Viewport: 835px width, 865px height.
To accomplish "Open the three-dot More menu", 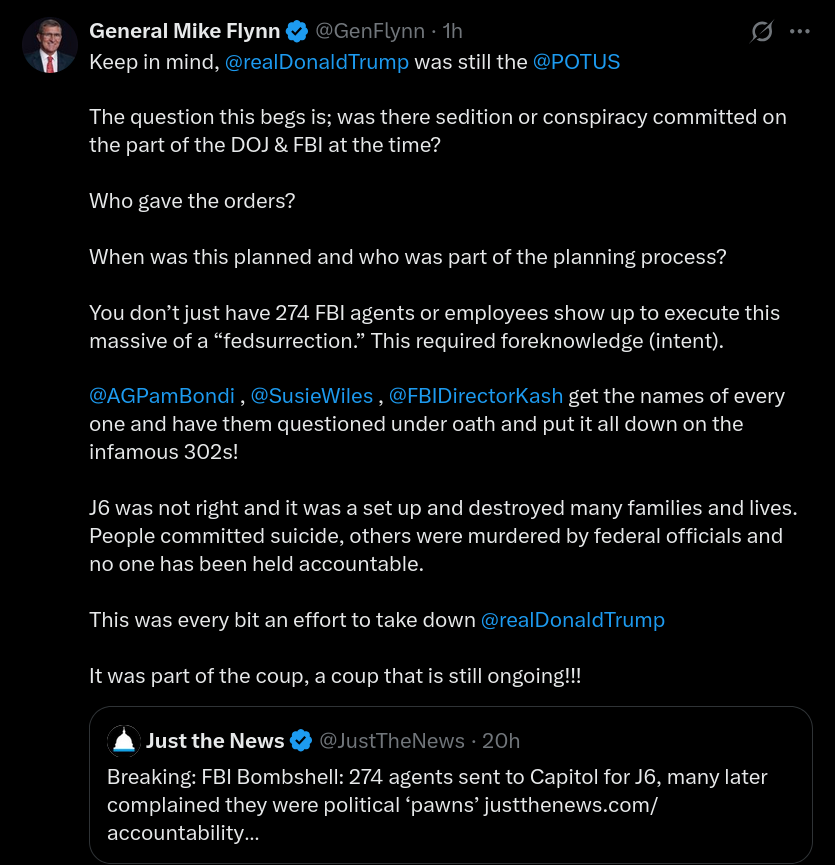I will click(799, 32).
